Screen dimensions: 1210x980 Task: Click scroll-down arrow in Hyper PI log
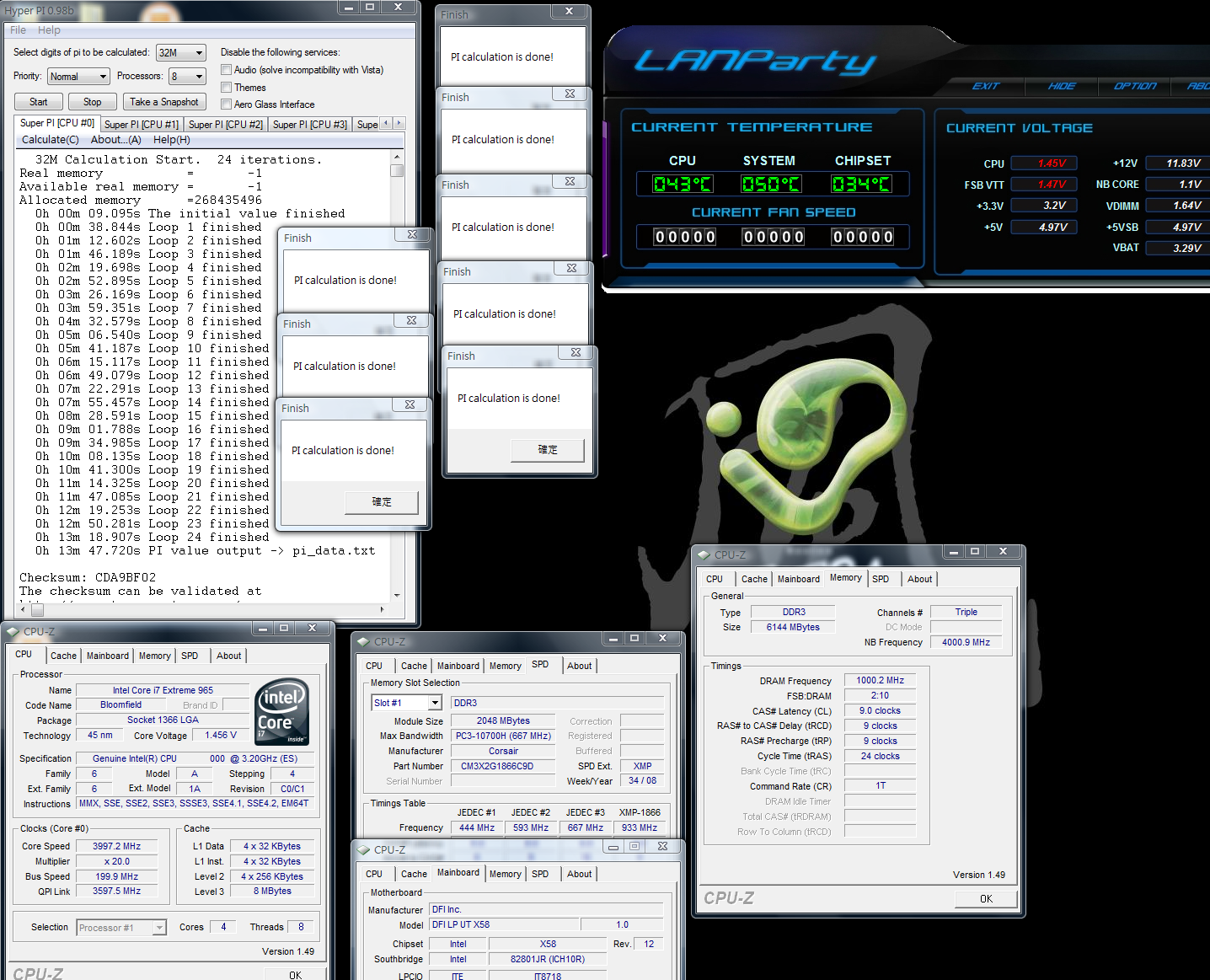[397, 595]
